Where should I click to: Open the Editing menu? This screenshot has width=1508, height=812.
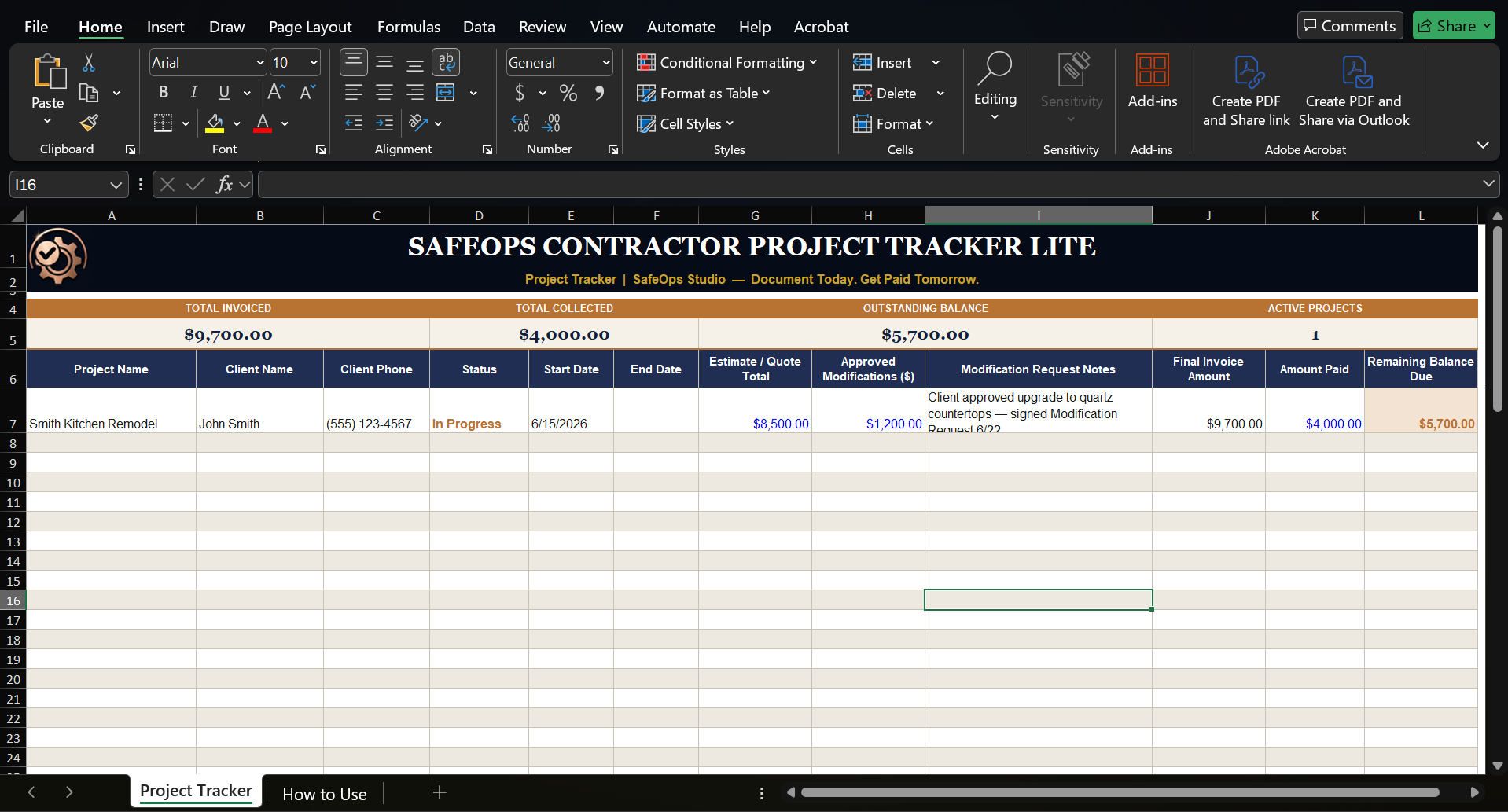tap(995, 86)
